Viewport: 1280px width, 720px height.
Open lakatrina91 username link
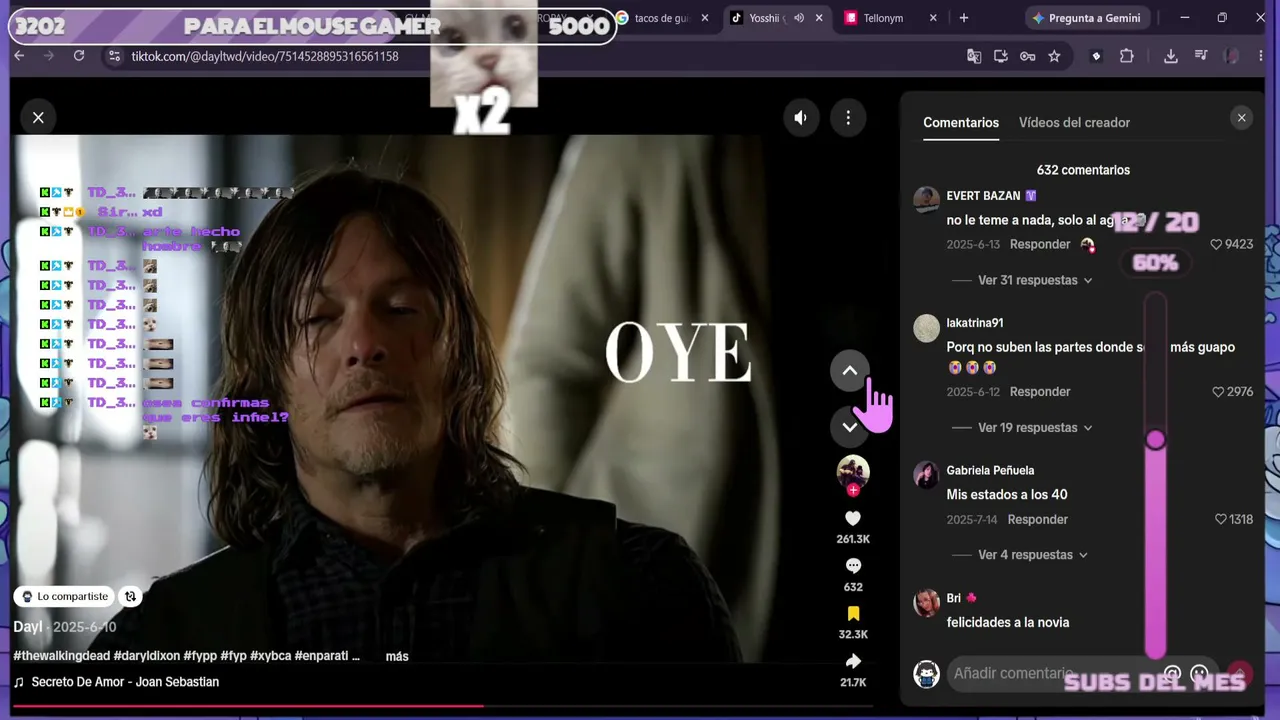click(x=975, y=323)
